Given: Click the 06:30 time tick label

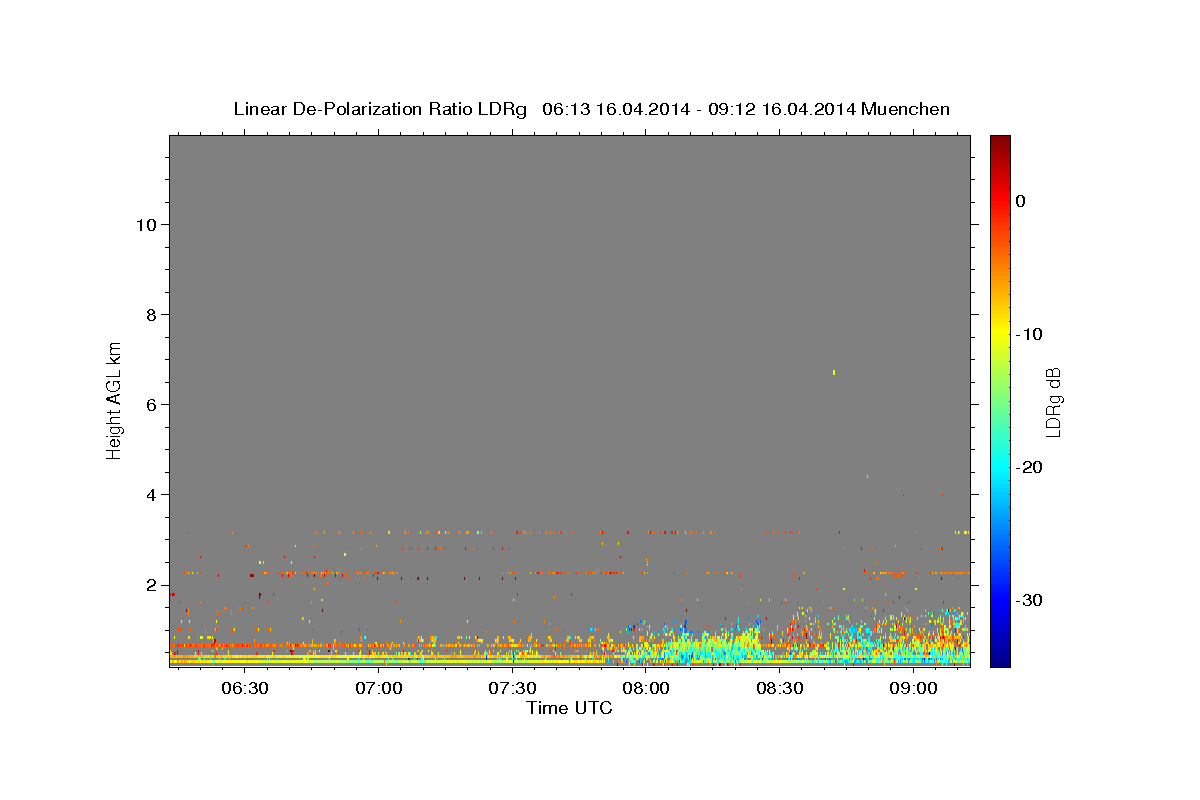Looking at the screenshot, I should coord(244,688).
